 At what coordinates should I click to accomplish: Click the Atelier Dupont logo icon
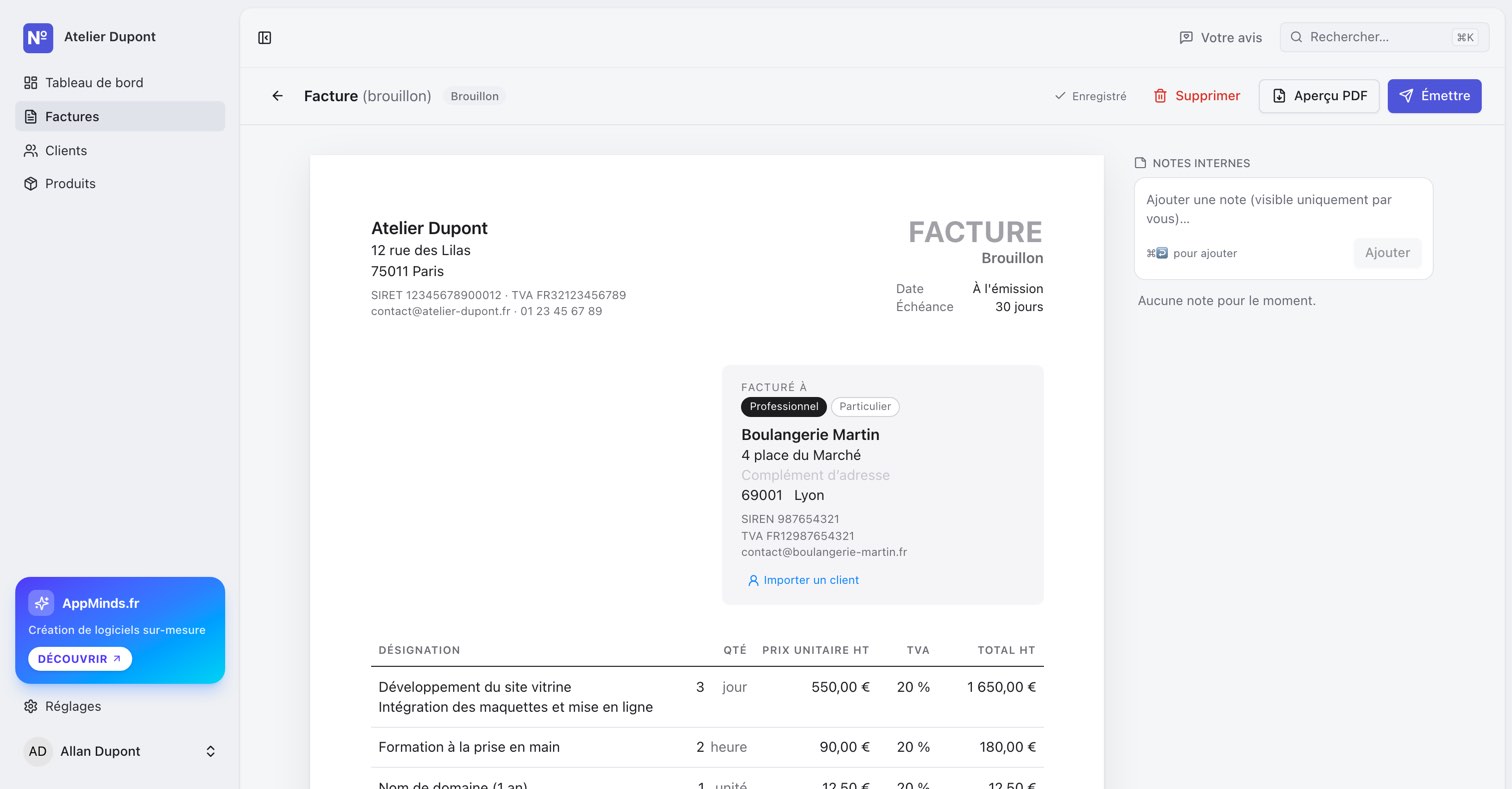(38, 37)
